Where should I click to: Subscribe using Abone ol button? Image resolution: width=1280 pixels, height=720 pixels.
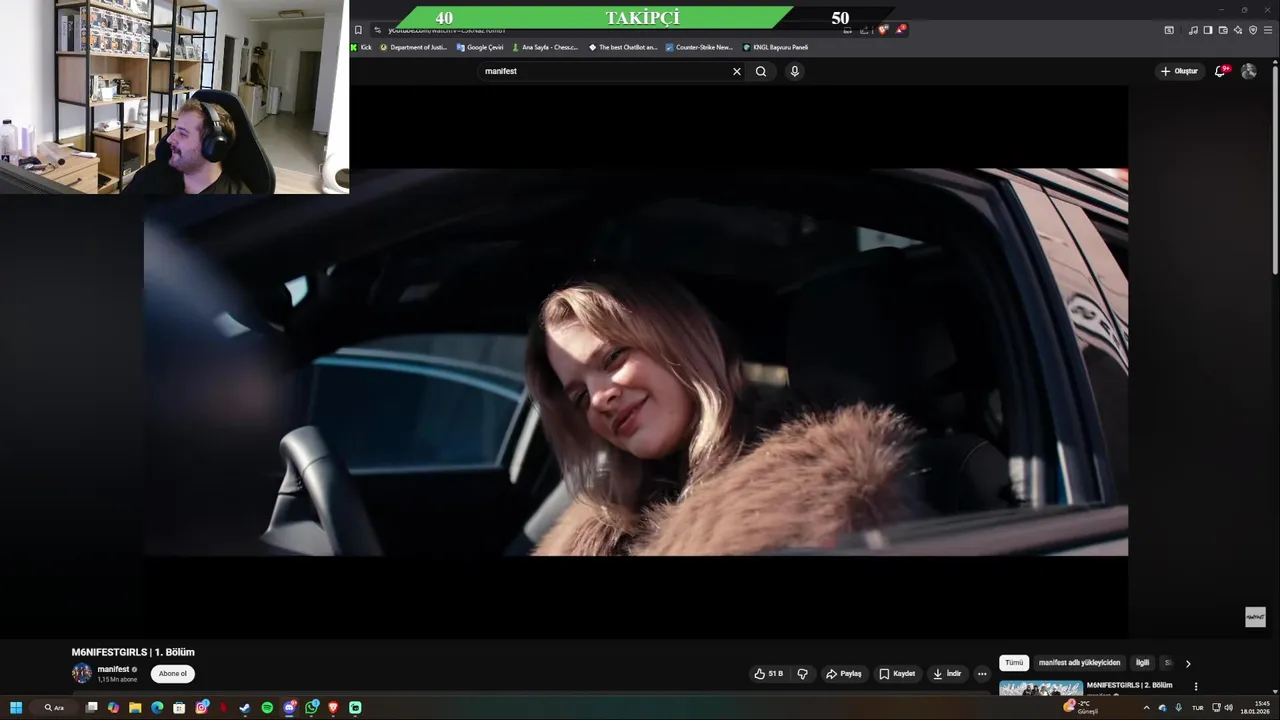tap(173, 674)
